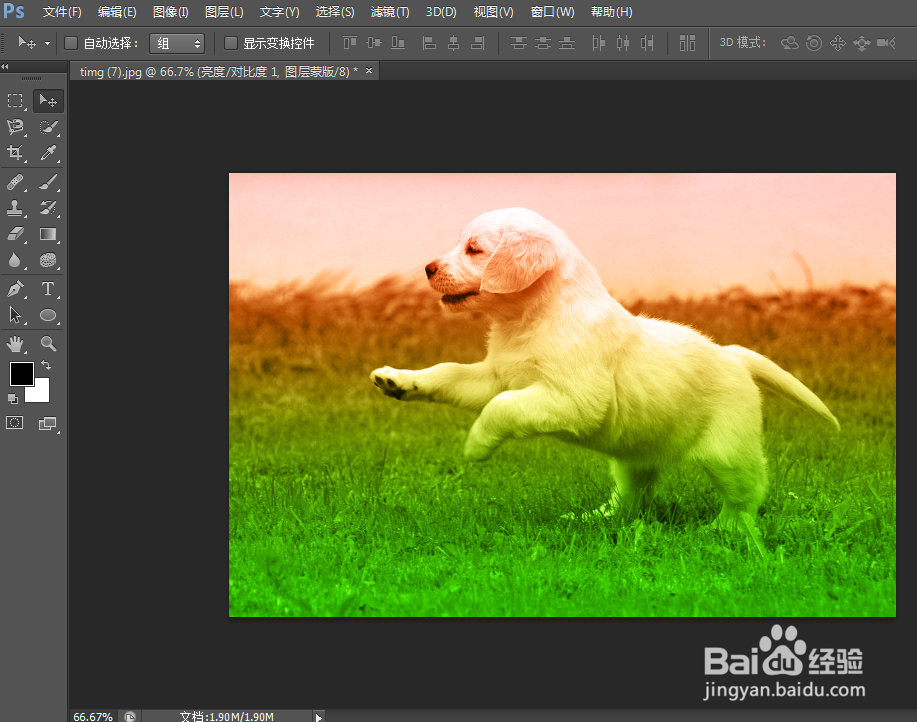This screenshot has height=722, width=917.
Task: Select the Blur tool
Action: tap(15, 260)
